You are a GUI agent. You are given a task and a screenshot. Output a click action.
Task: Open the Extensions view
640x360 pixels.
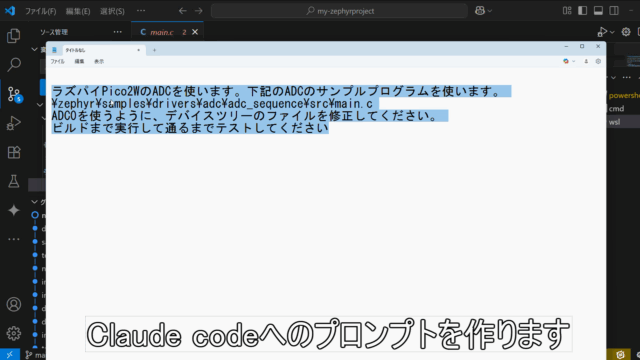(13, 153)
